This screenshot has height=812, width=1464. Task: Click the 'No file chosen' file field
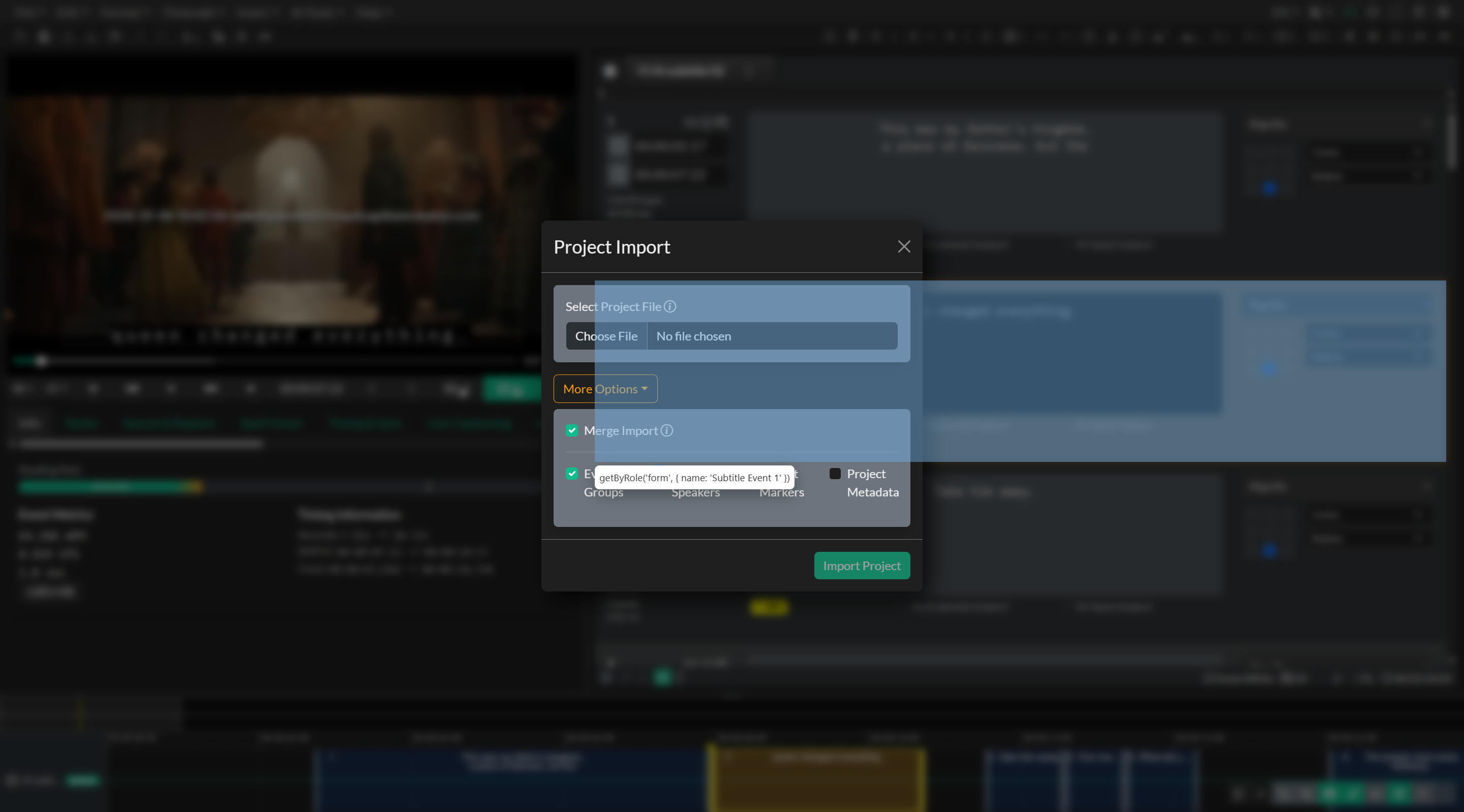(731, 336)
